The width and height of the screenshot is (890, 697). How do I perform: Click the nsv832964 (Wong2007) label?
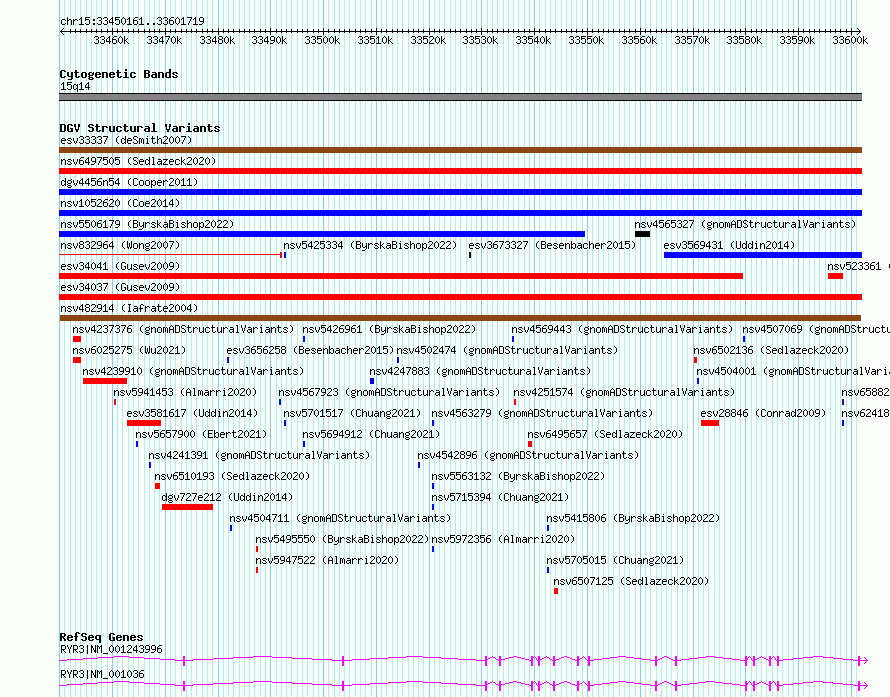point(120,245)
